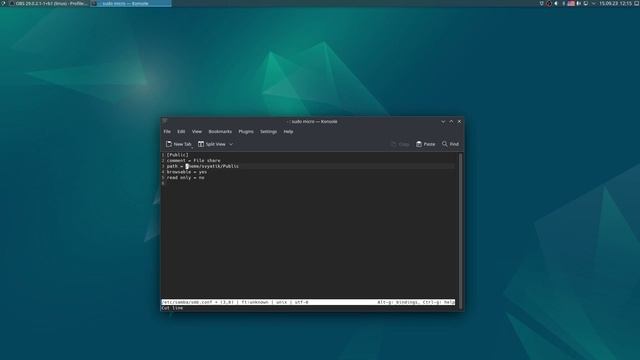640x360 pixels.
Task: Click the Split View toolbar button
Action: [x=212, y=144]
